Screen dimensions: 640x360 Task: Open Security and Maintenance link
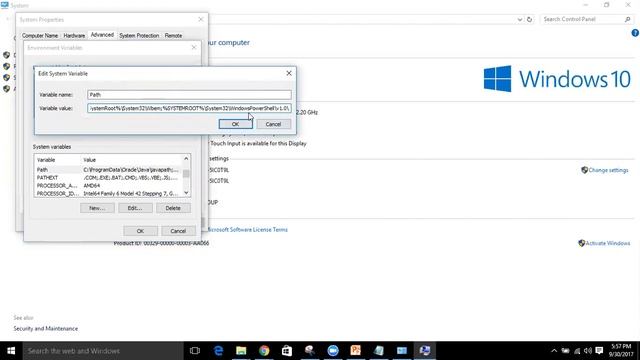(46, 329)
